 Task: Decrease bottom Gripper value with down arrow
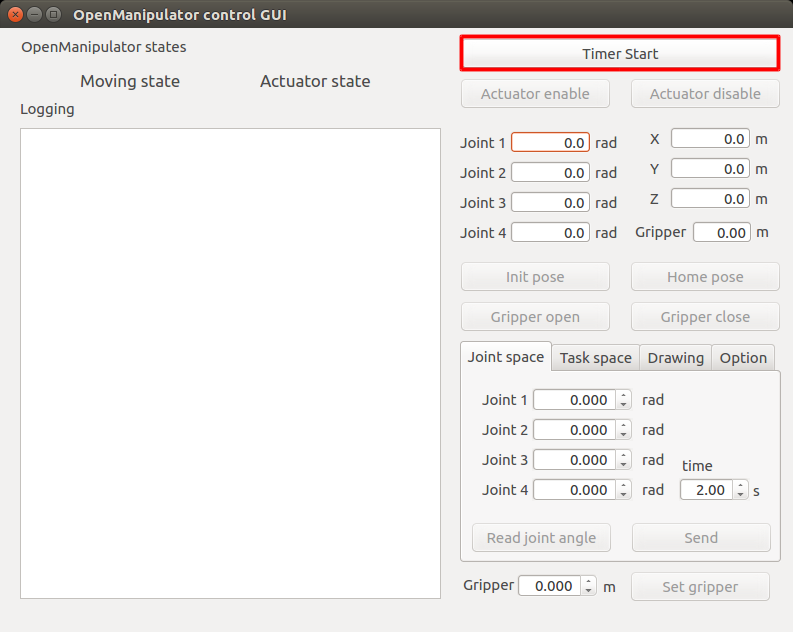tap(589, 591)
